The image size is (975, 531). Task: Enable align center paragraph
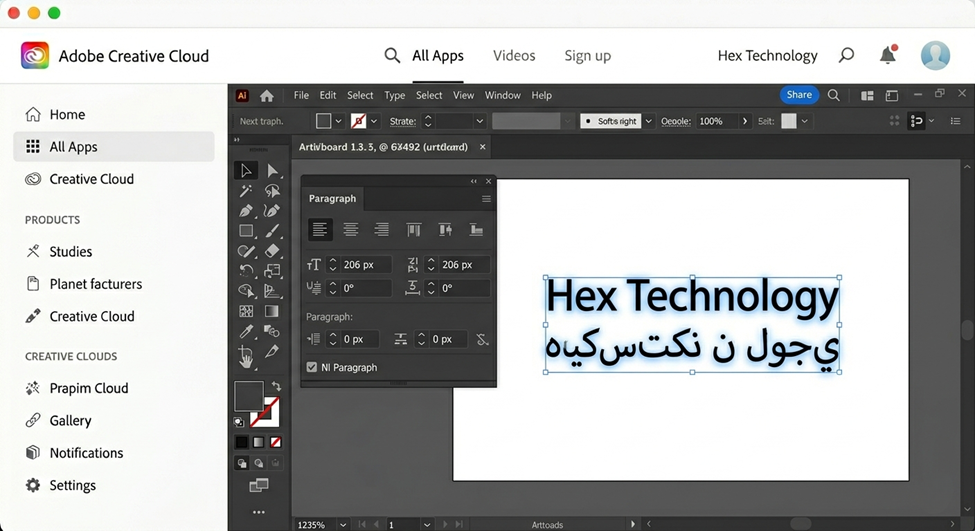(x=351, y=229)
